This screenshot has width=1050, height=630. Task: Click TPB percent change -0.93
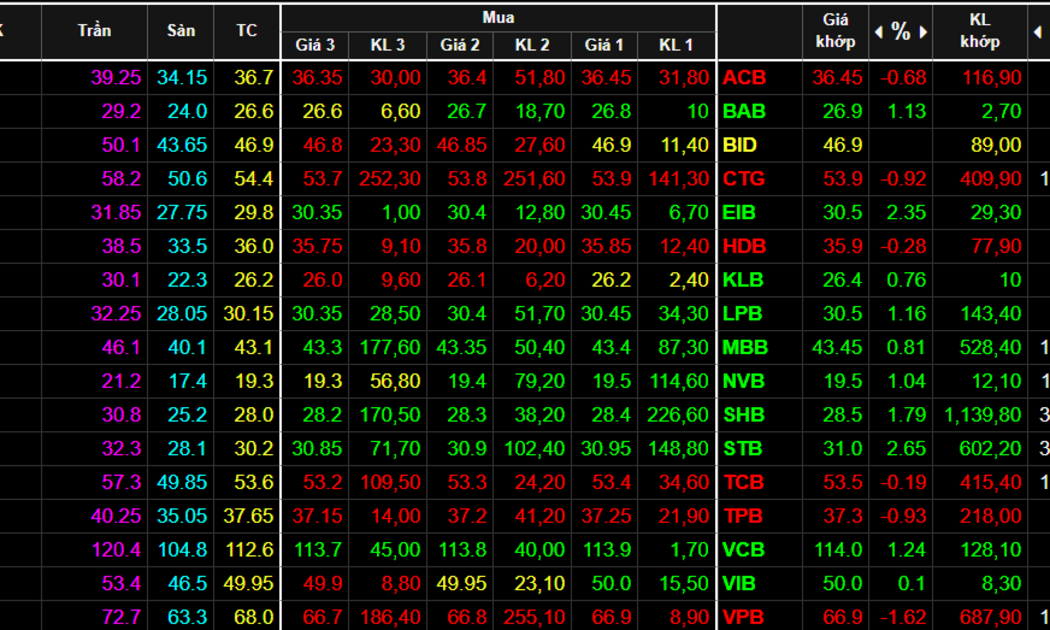pyautogui.click(x=903, y=516)
